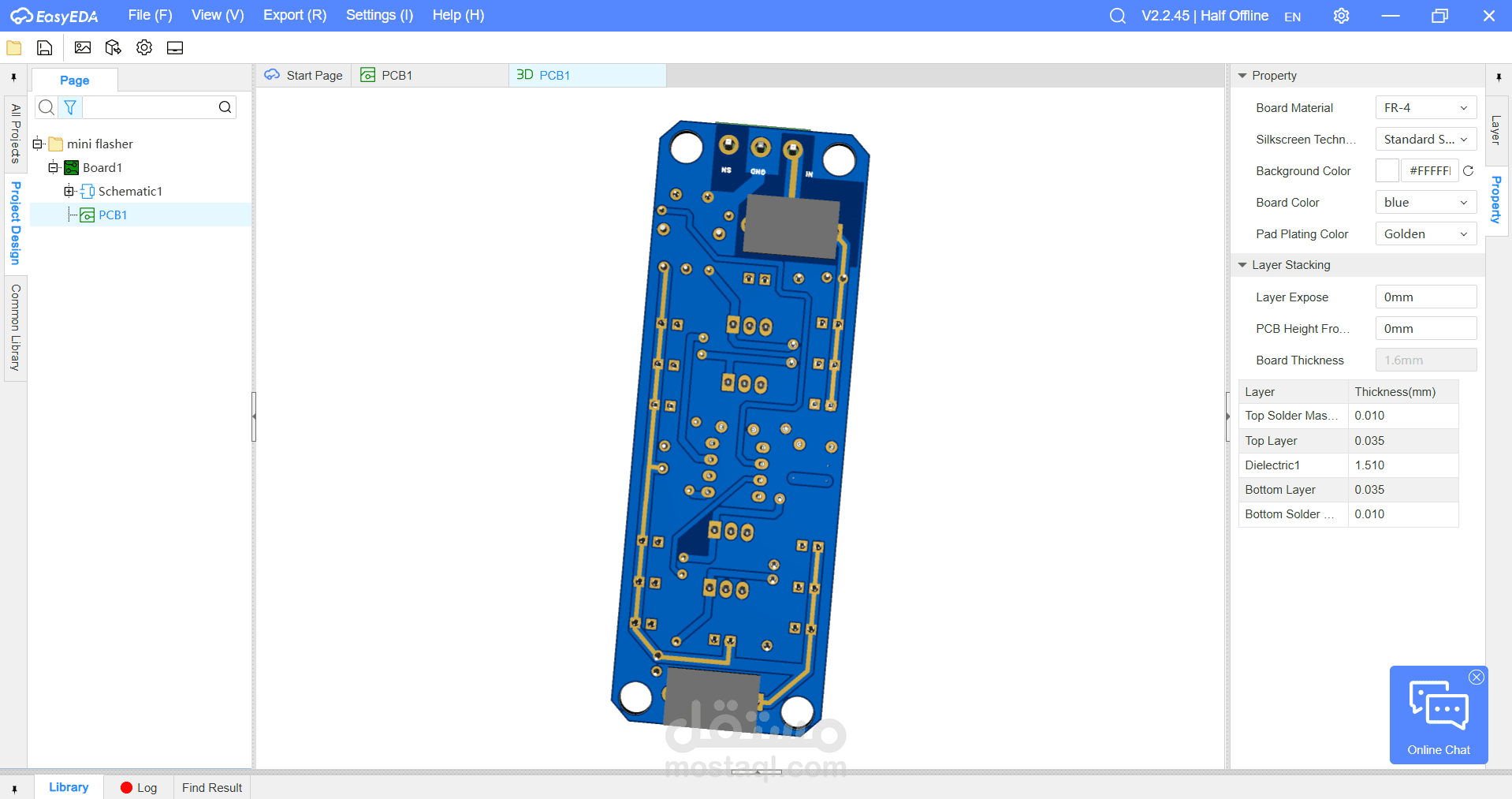Open the View menu
The width and height of the screenshot is (1512, 799).
click(218, 15)
